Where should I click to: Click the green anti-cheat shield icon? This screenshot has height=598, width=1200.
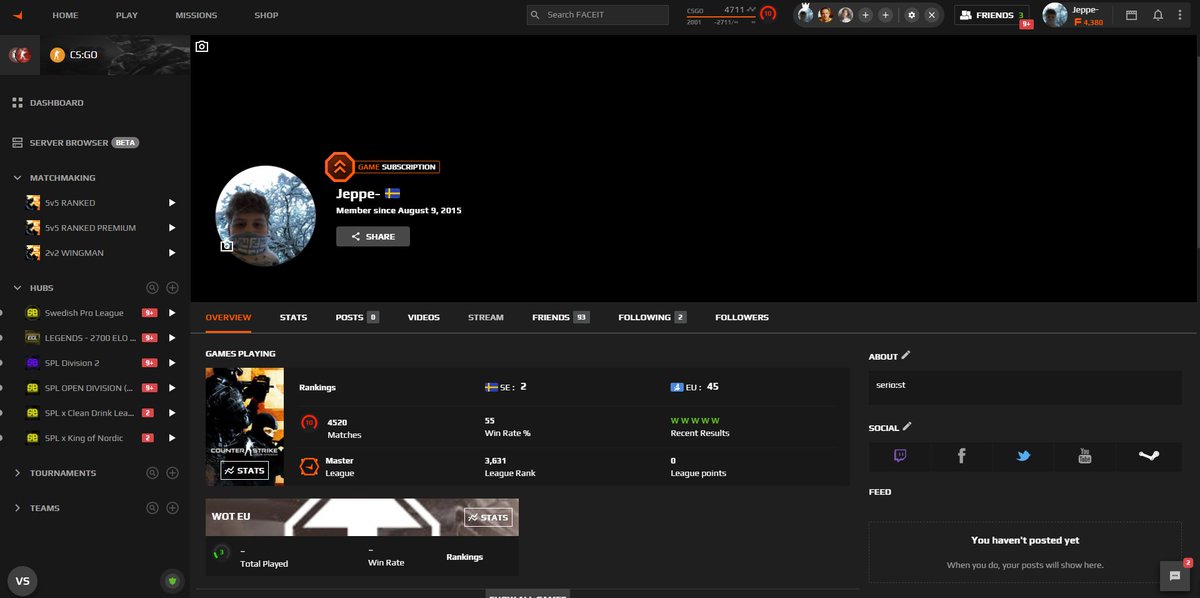point(171,581)
